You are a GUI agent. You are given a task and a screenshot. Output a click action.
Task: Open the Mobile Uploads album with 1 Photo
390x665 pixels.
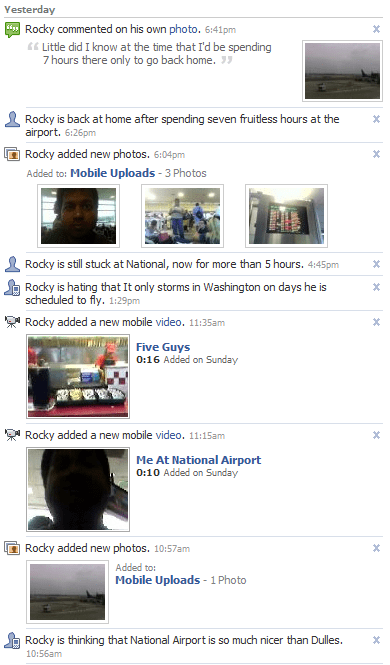[x=158, y=580]
